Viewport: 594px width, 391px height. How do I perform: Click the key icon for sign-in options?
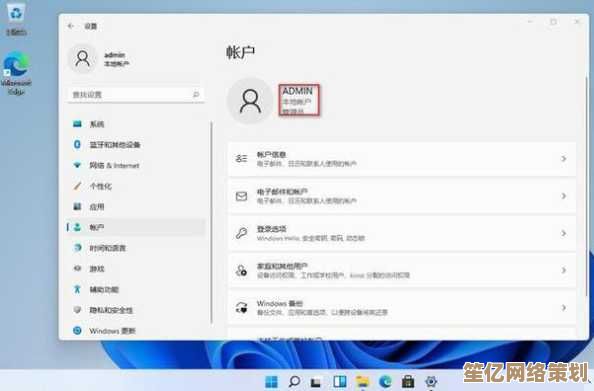(x=241, y=233)
